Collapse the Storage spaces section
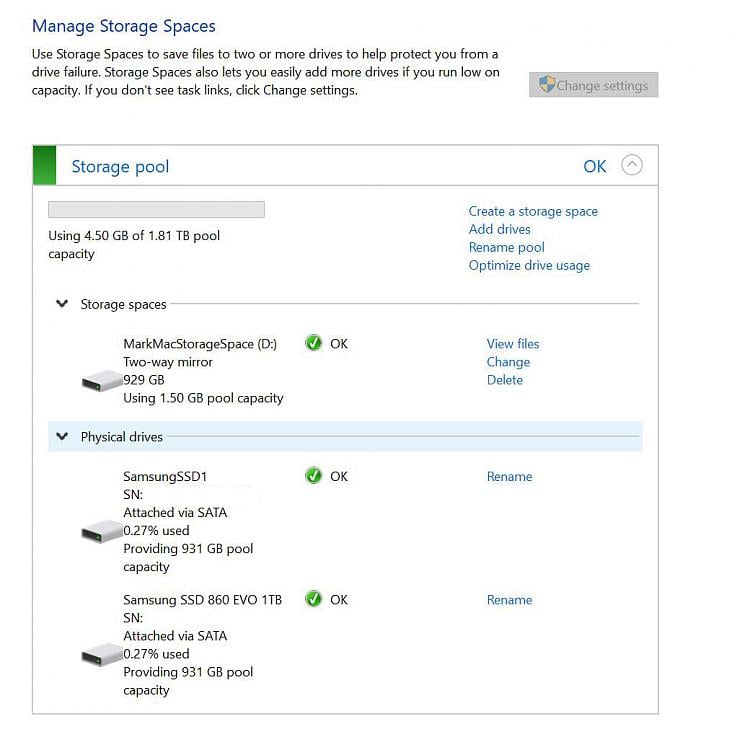 [62, 303]
